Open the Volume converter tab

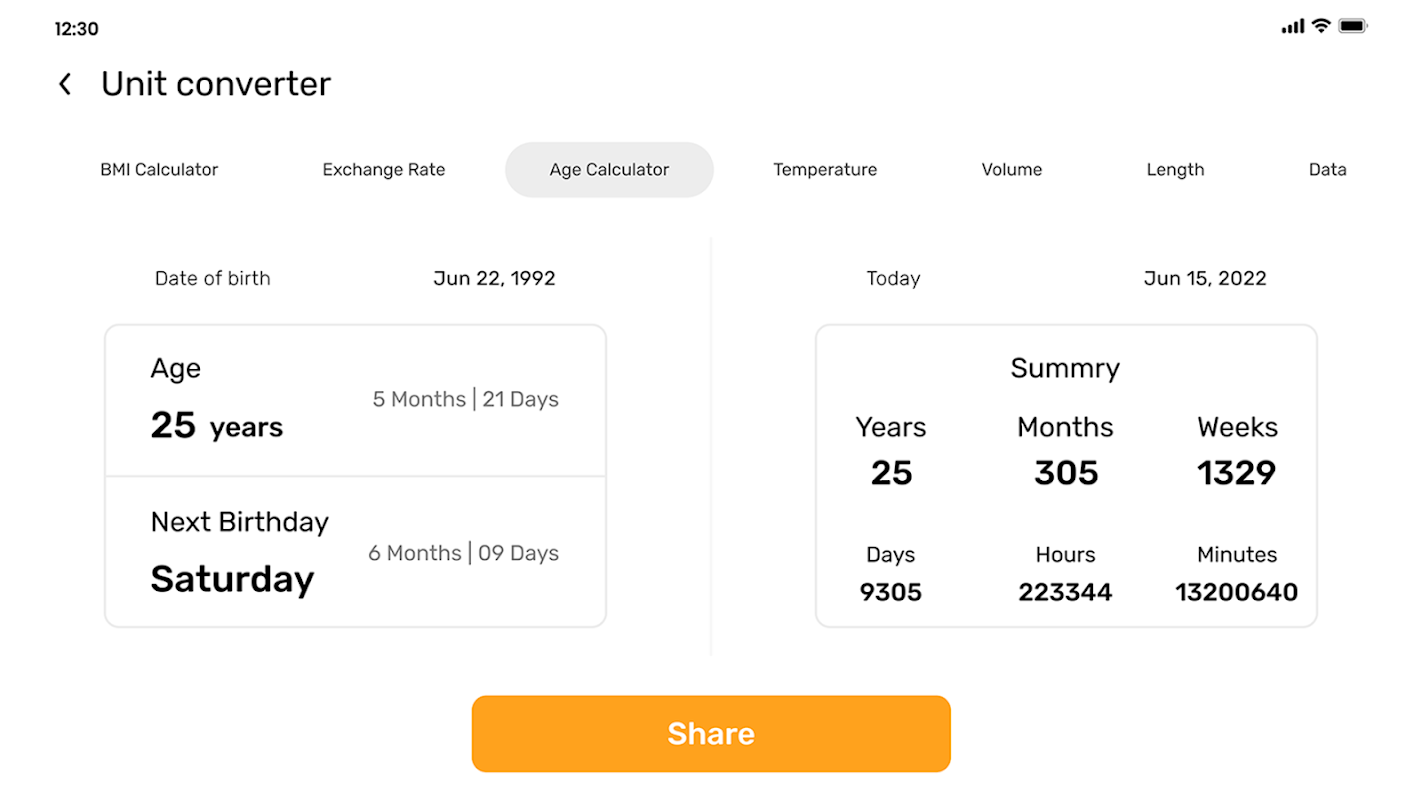[x=1011, y=170]
